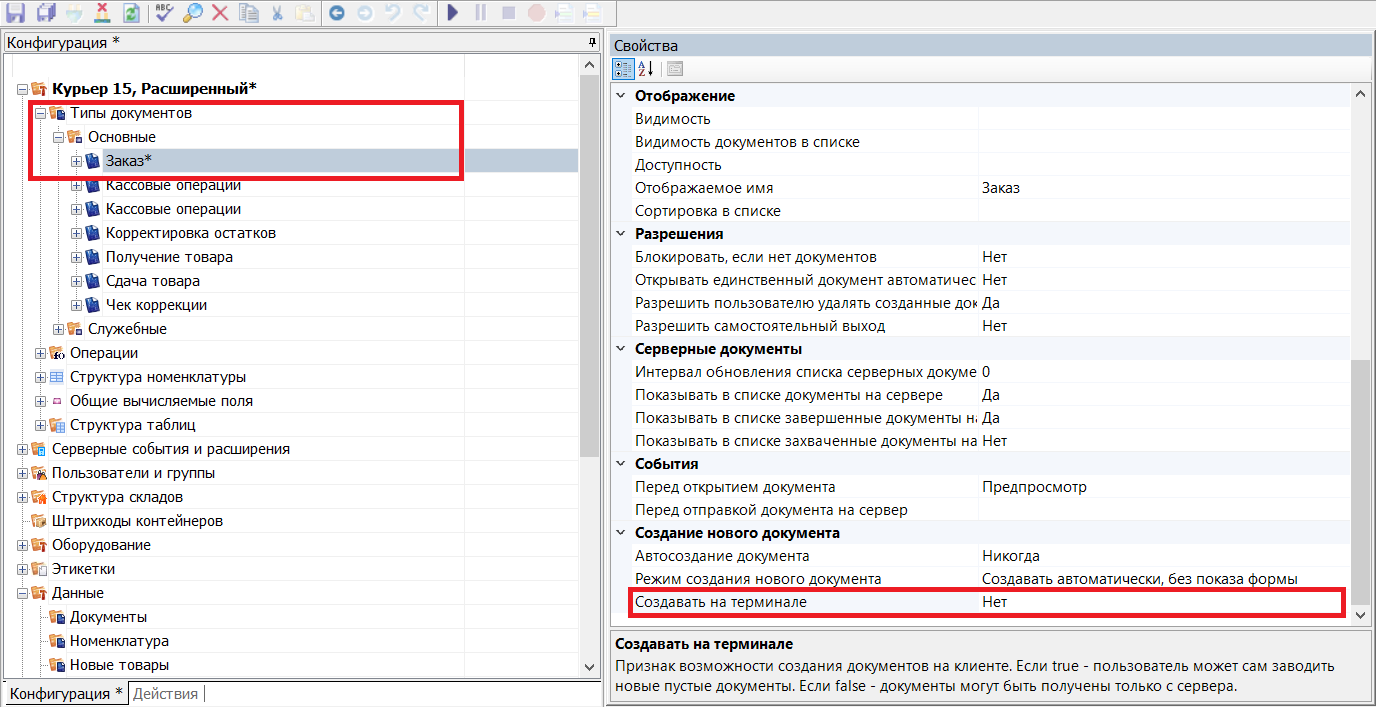Select Серверные события и расширения node

(x=171, y=449)
